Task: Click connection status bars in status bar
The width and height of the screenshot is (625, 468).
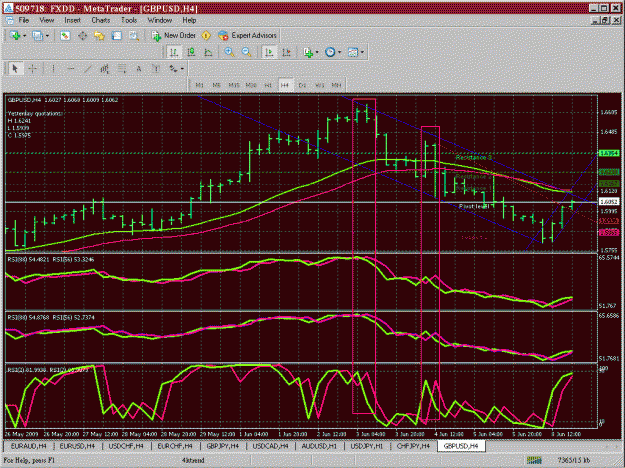Action: (534, 460)
